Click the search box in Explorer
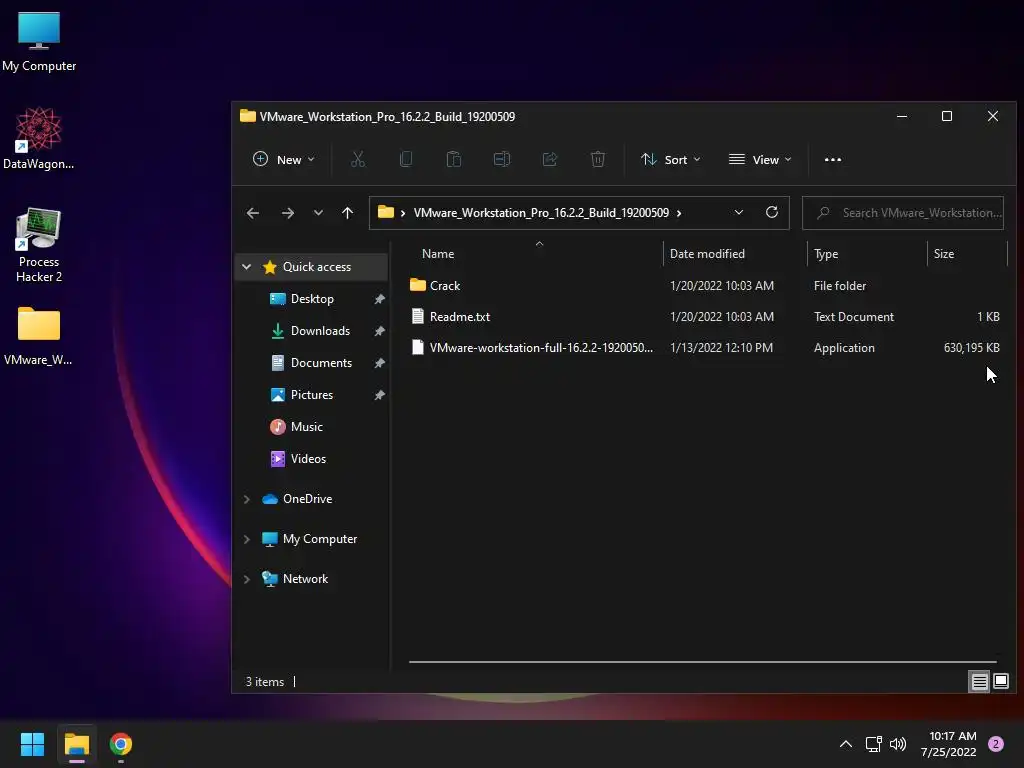1024x768 pixels. (903, 213)
